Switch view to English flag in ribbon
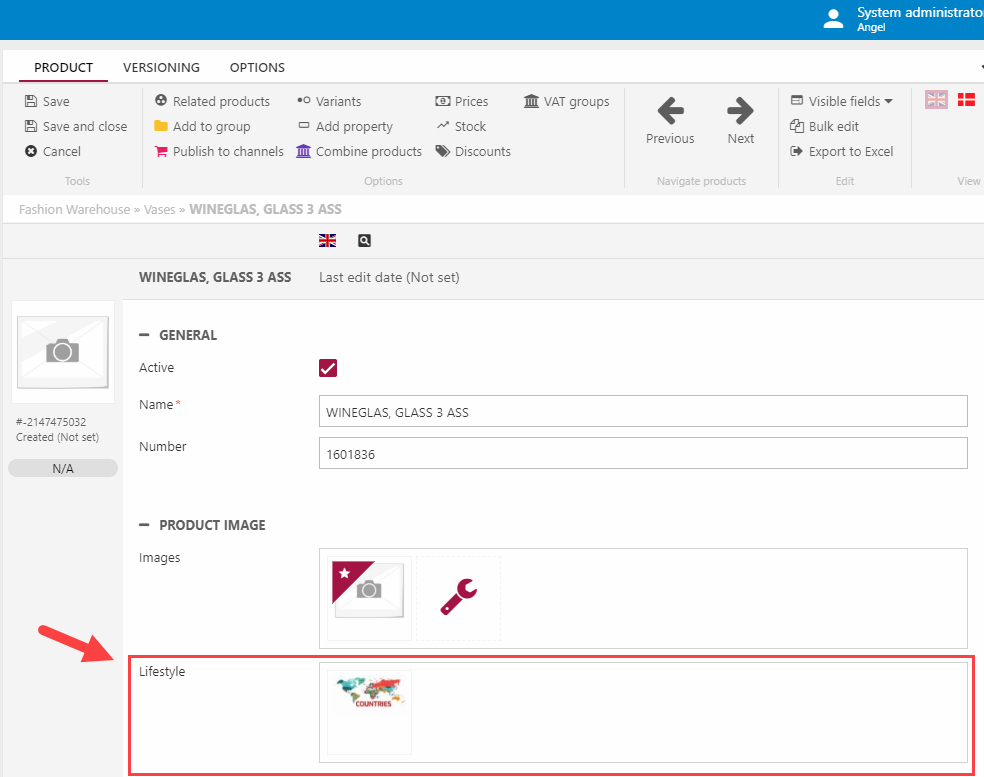 (936, 99)
